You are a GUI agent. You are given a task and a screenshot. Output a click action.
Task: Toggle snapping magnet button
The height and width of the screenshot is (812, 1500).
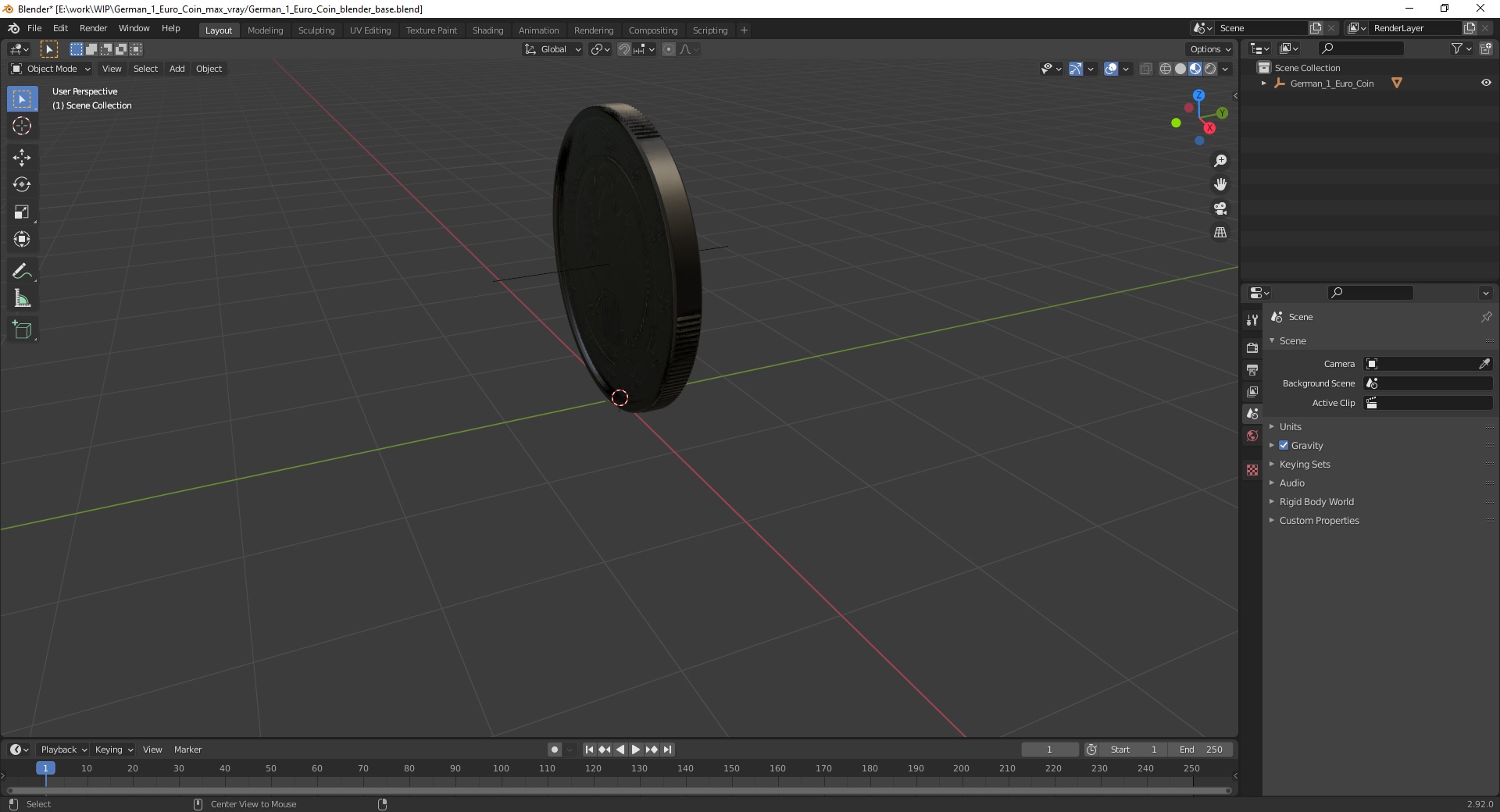coord(624,49)
